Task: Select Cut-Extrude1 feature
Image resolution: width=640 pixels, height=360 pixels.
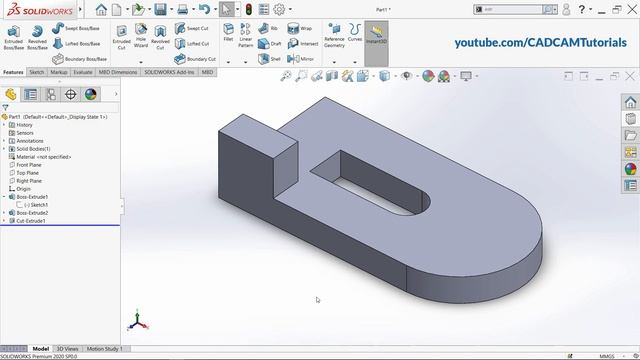Action: [27, 221]
